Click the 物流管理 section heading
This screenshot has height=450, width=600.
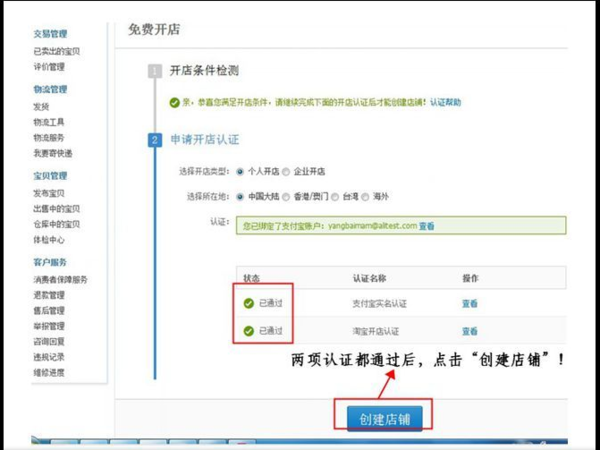50,90
